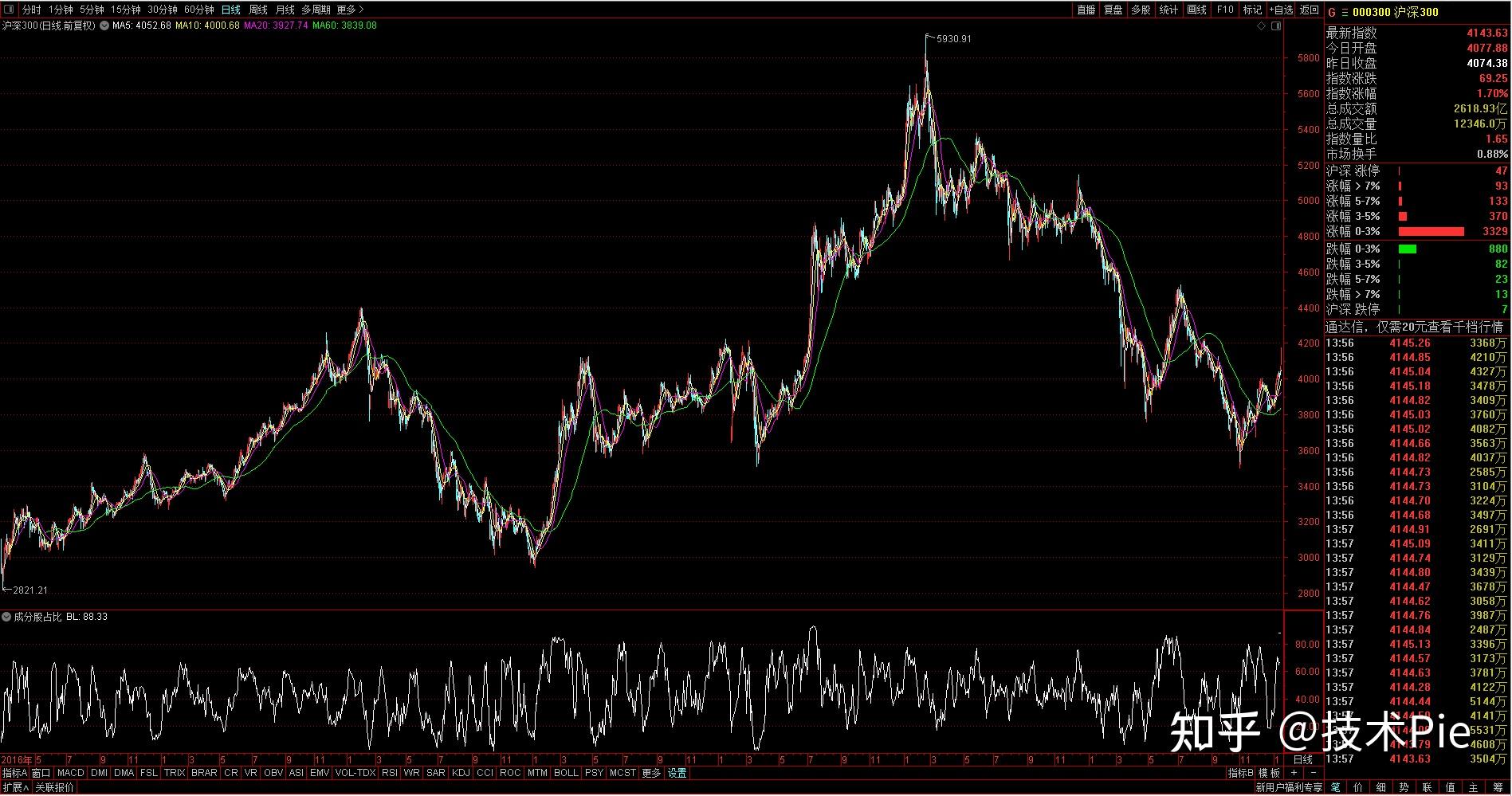Open 画线 drawing tool

1196,10
